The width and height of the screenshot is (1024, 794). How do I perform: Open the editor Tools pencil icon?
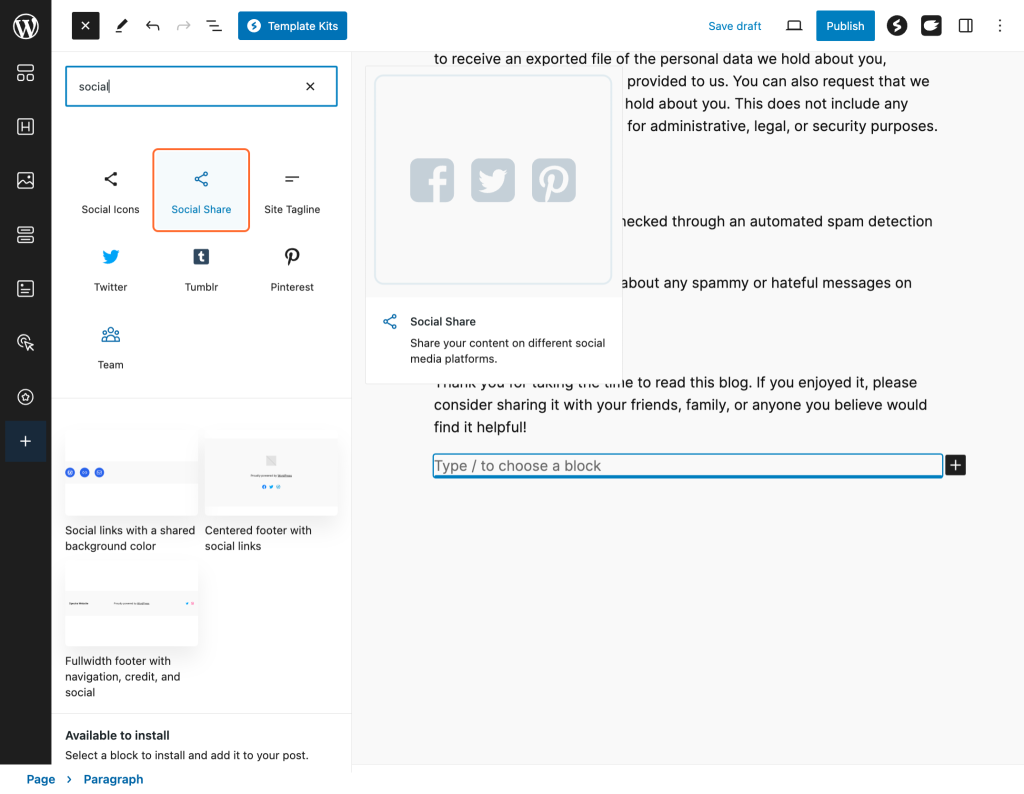(121, 25)
